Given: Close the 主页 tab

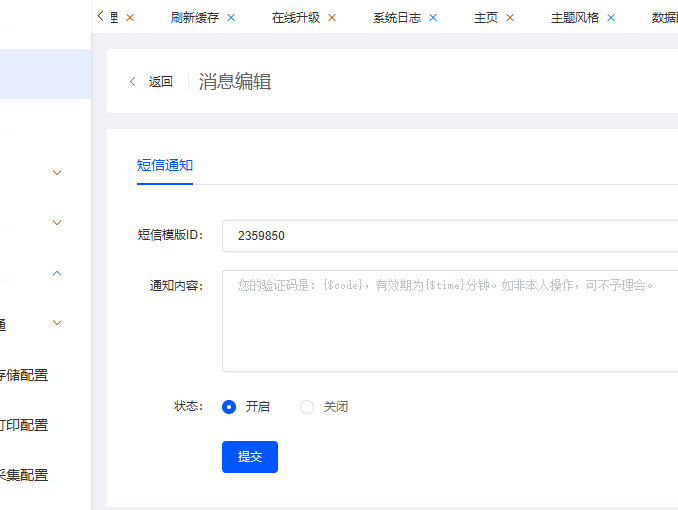Looking at the screenshot, I should coord(510,18).
